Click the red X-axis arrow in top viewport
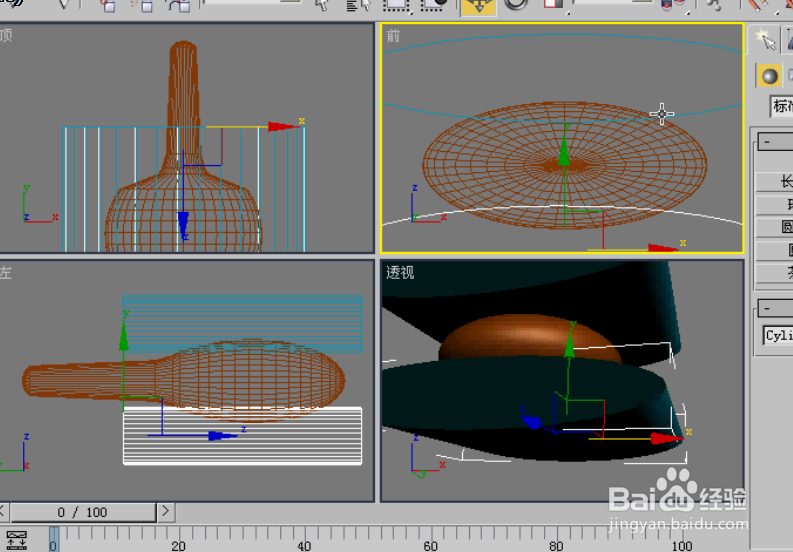Image resolution: width=793 pixels, height=552 pixels. (x=283, y=126)
